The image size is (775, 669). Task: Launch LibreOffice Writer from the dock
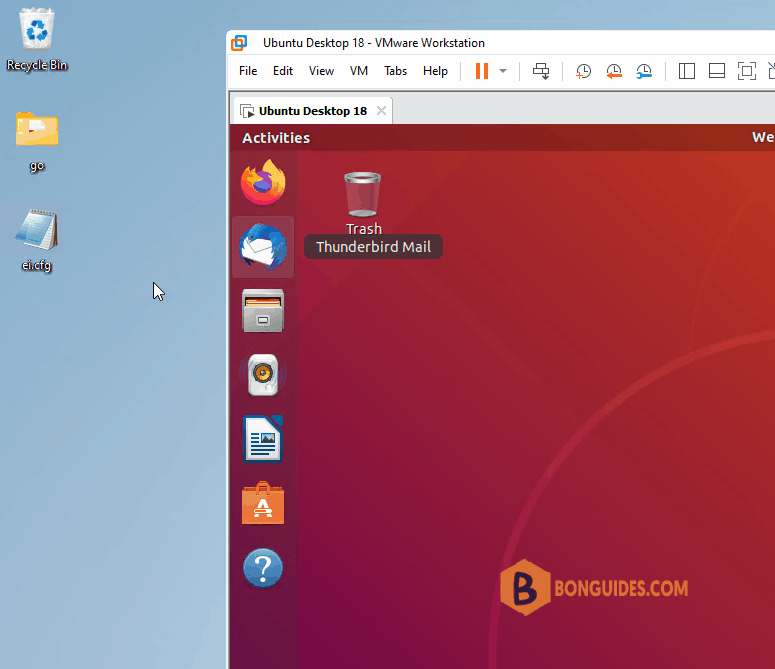point(263,439)
